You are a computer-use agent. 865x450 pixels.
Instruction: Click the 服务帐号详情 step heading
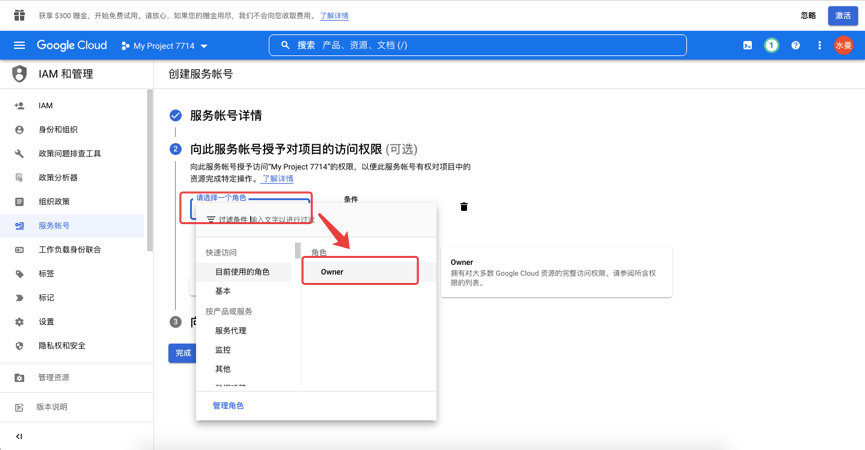226,115
